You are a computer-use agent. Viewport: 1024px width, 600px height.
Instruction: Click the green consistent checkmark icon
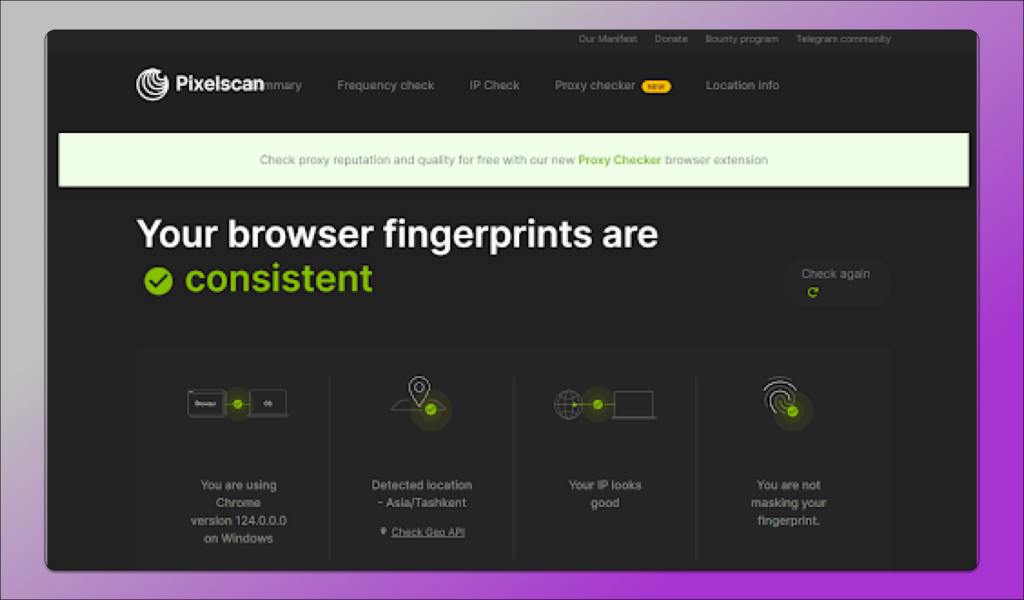tap(159, 281)
